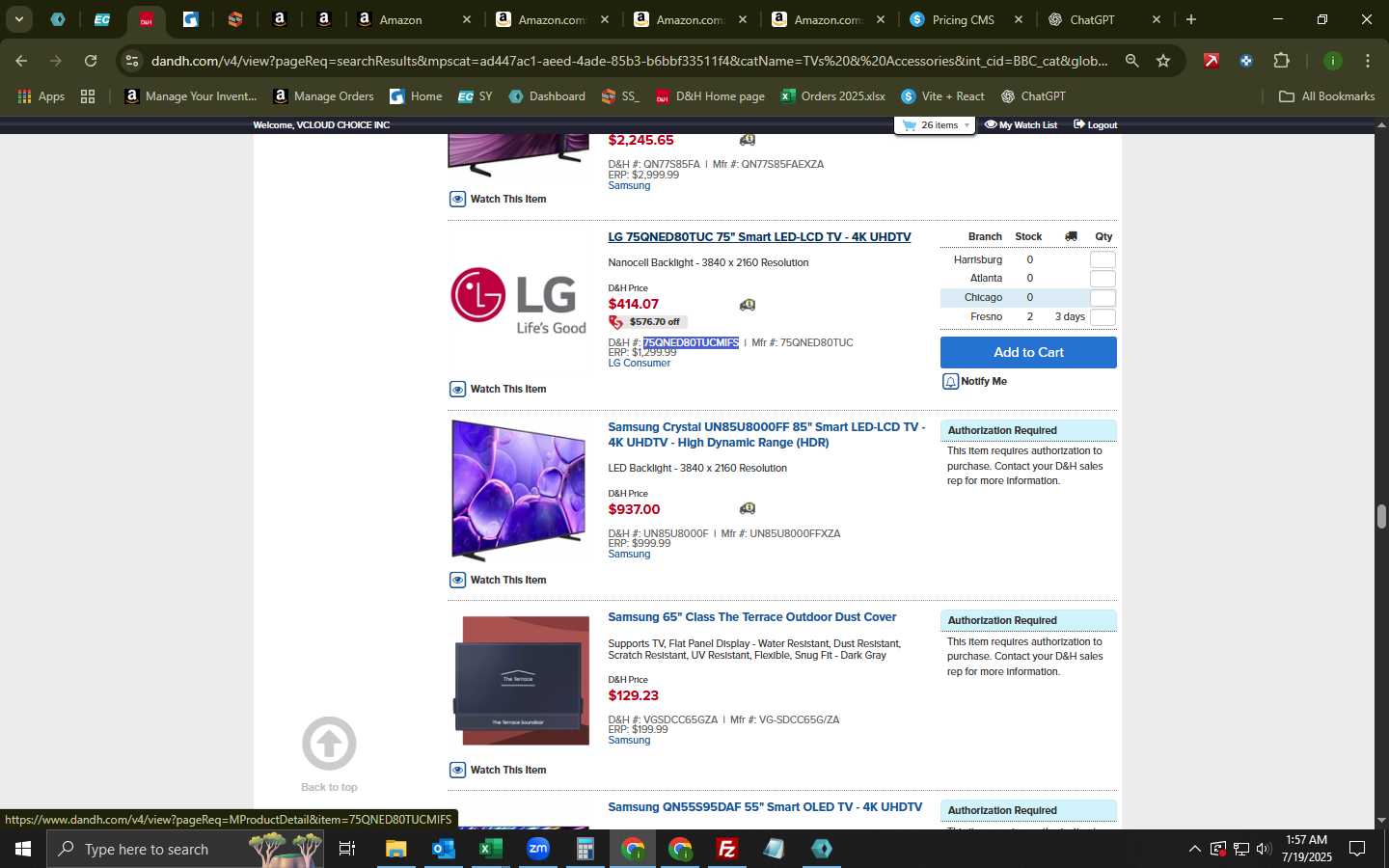Image resolution: width=1389 pixels, height=868 pixels.
Task: Open Calculator from the taskbar
Action: (585, 849)
